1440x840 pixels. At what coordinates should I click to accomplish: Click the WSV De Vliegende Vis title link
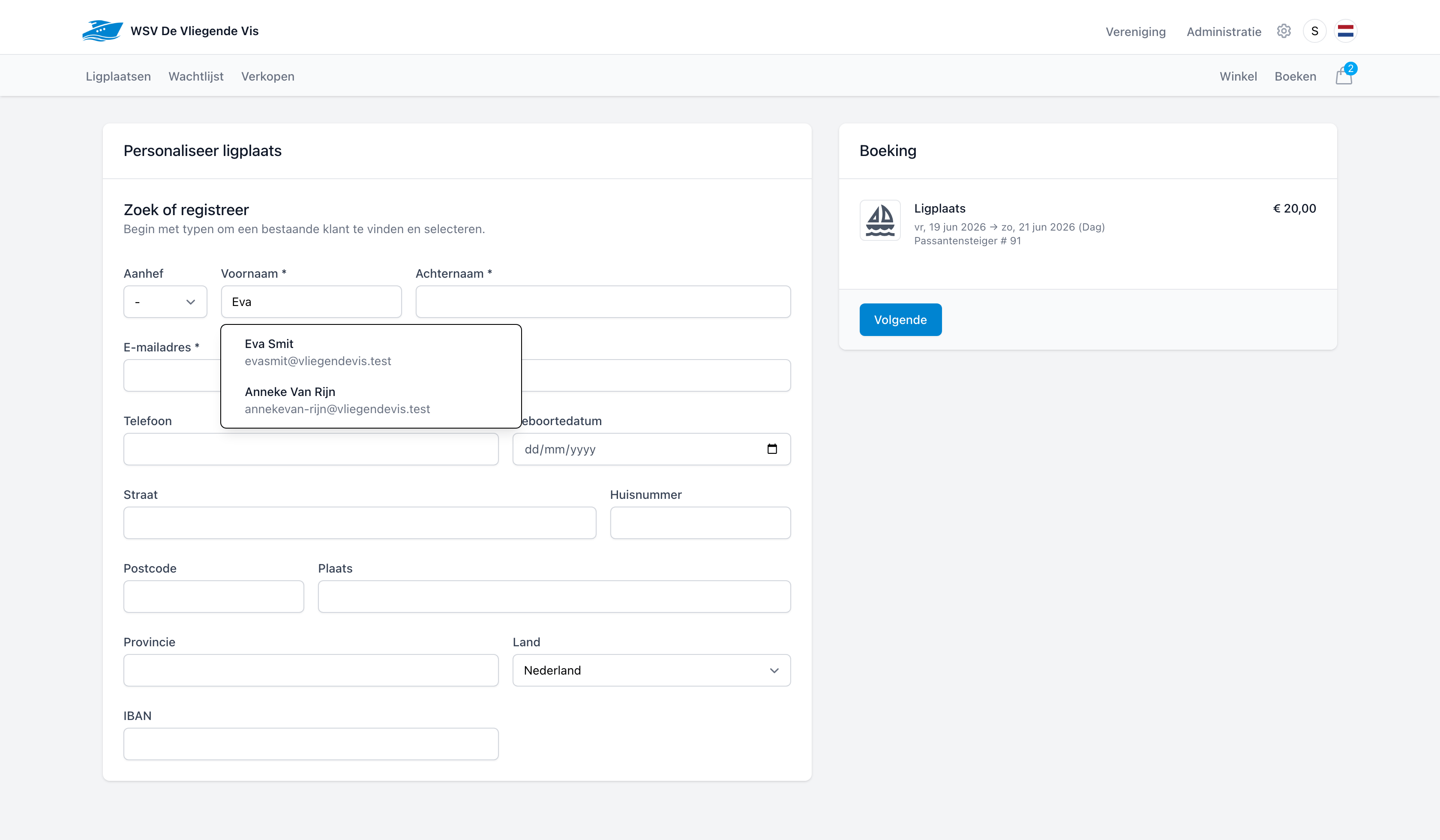point(194,31)
